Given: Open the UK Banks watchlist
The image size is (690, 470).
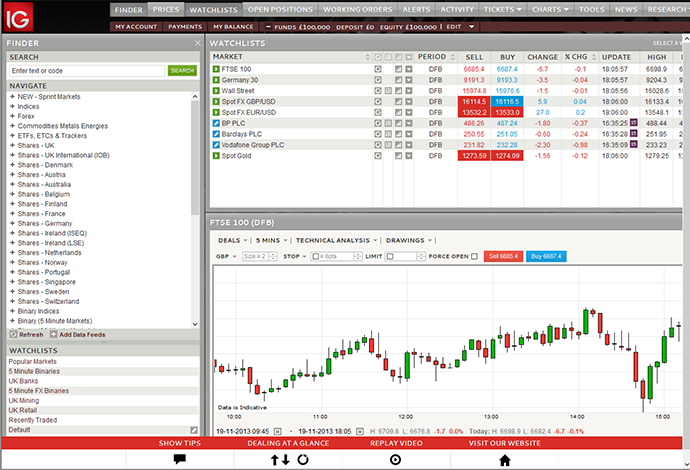Looking at the screenshot, I should pos(23,381).
